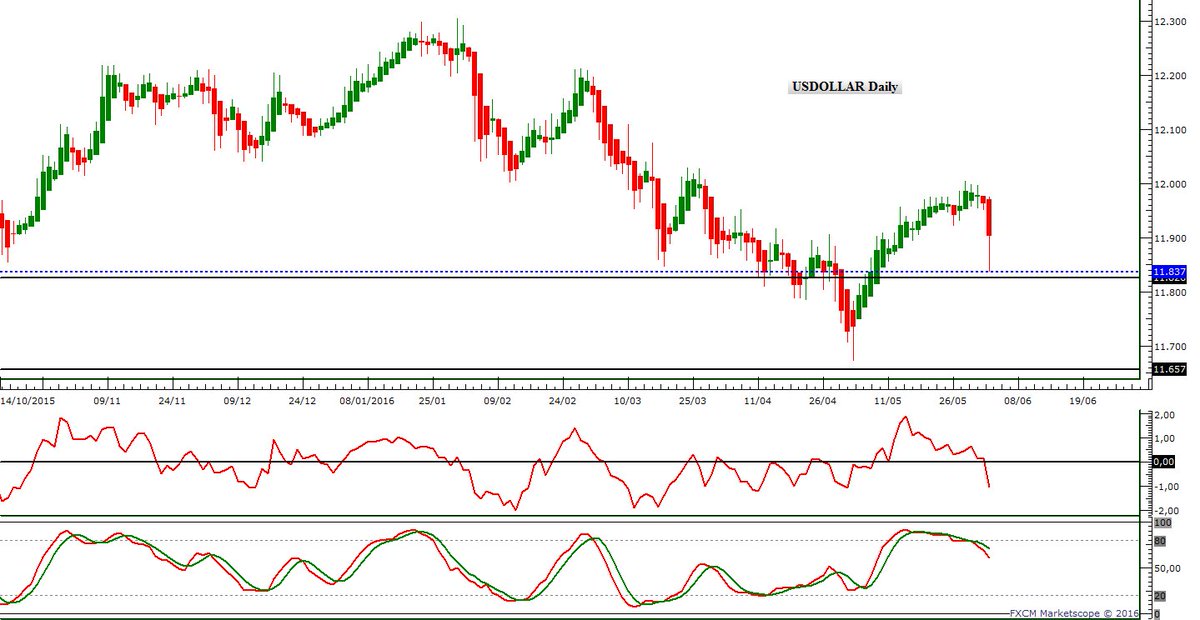The width and height of the screenshot is (1200, 620).
Task: Select the 12.200 price axis label
Action: (1169, 76)
